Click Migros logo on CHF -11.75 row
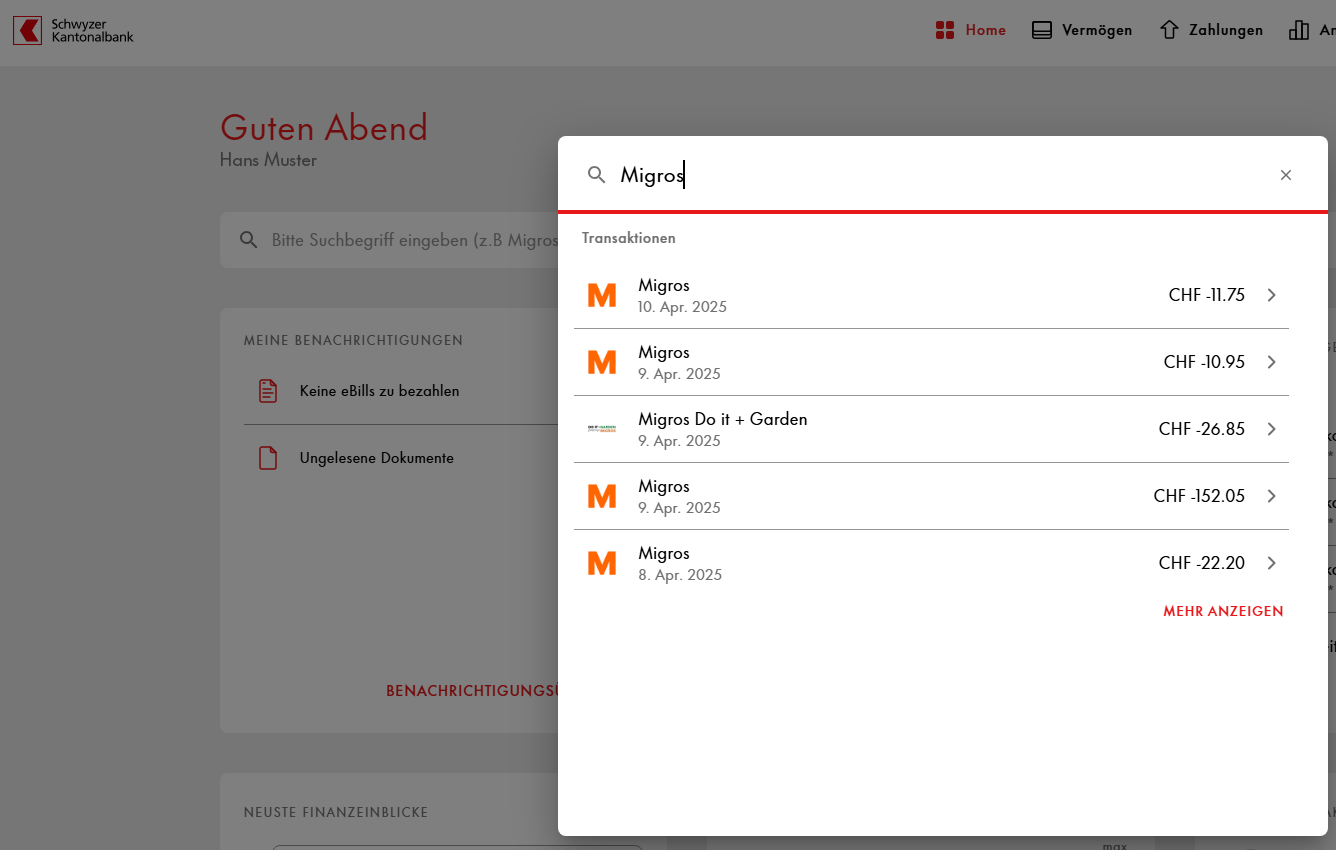 [x=602, y=295]
